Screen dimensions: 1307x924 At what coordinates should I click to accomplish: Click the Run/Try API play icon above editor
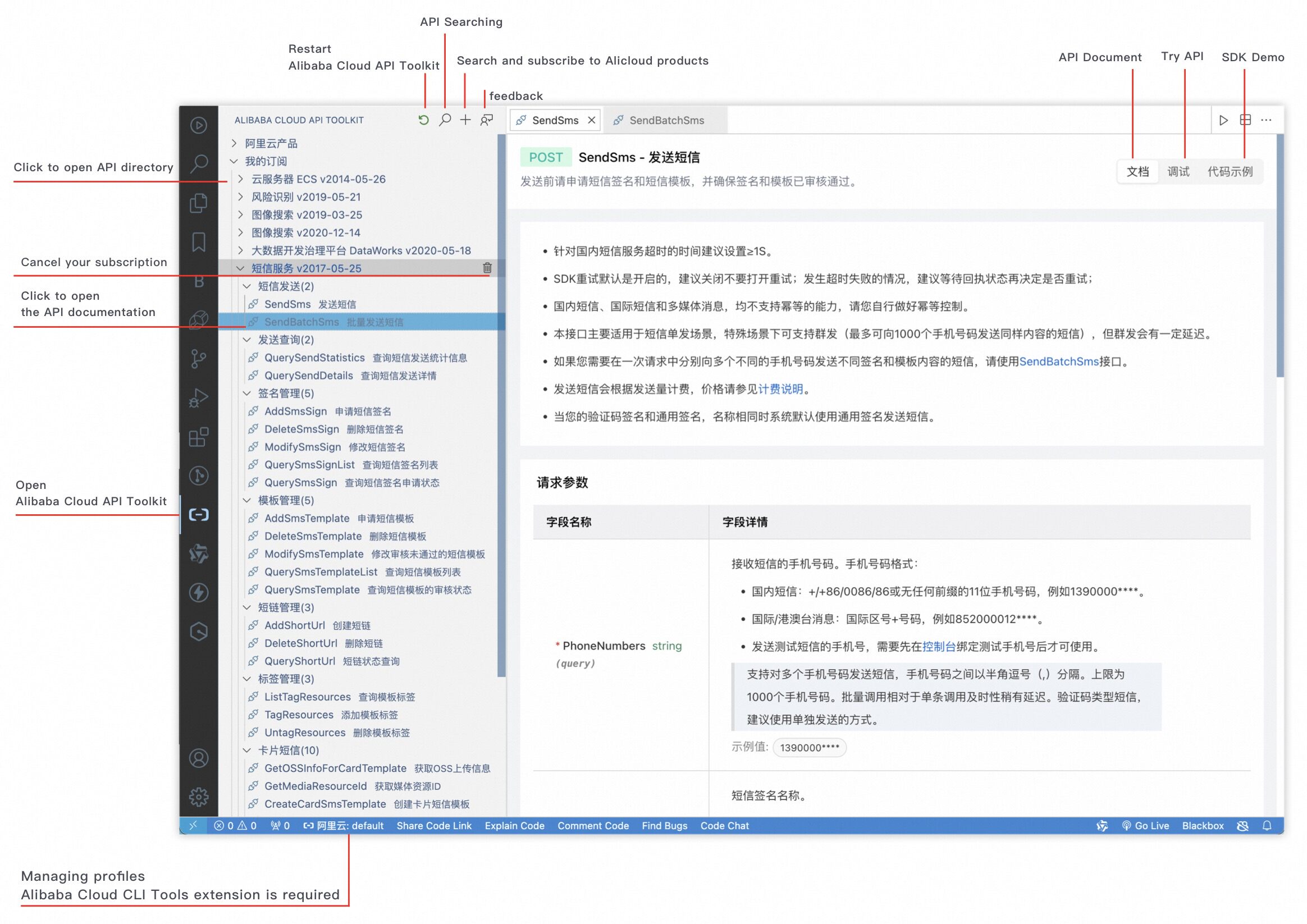1223,120
